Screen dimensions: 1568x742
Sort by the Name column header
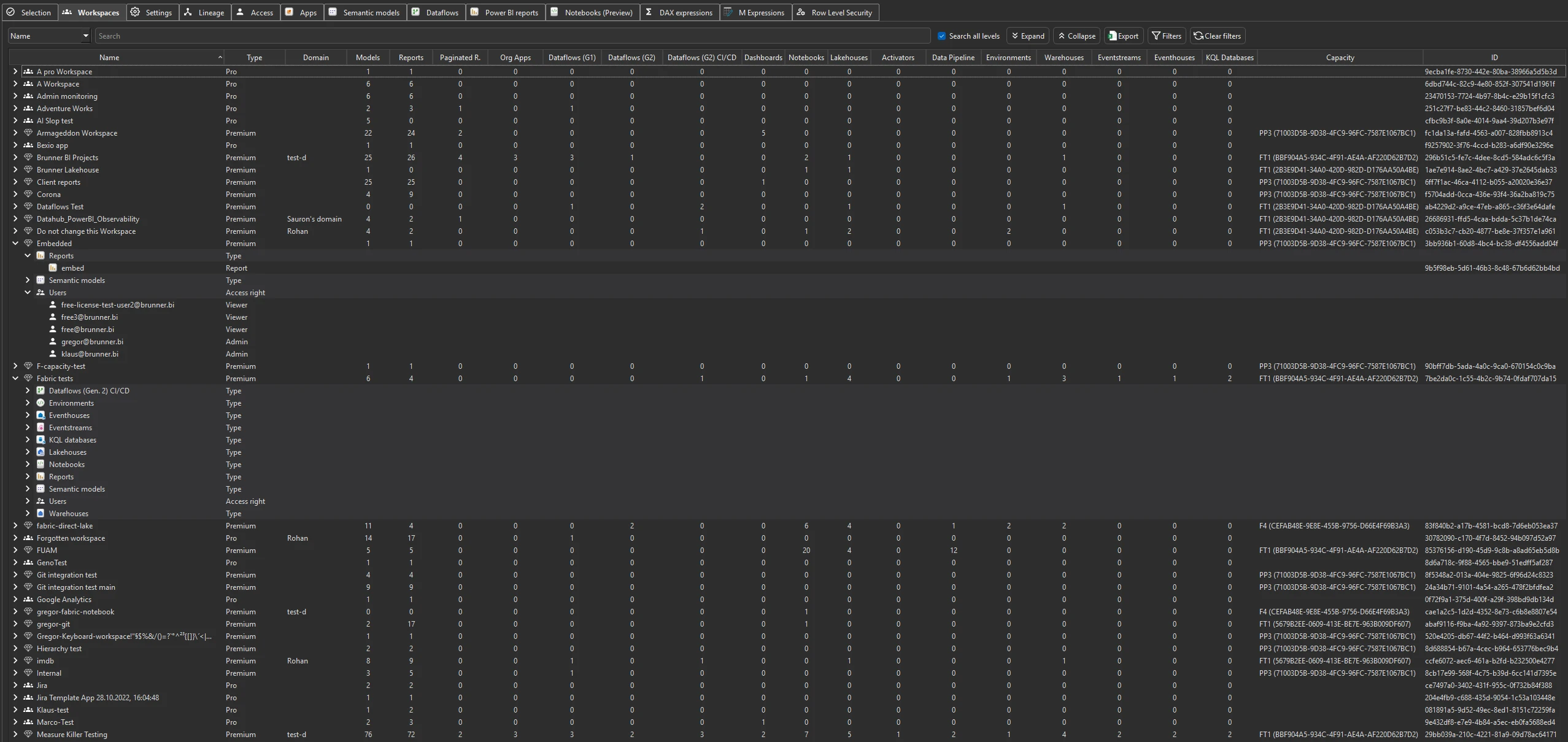coord(117,57)
